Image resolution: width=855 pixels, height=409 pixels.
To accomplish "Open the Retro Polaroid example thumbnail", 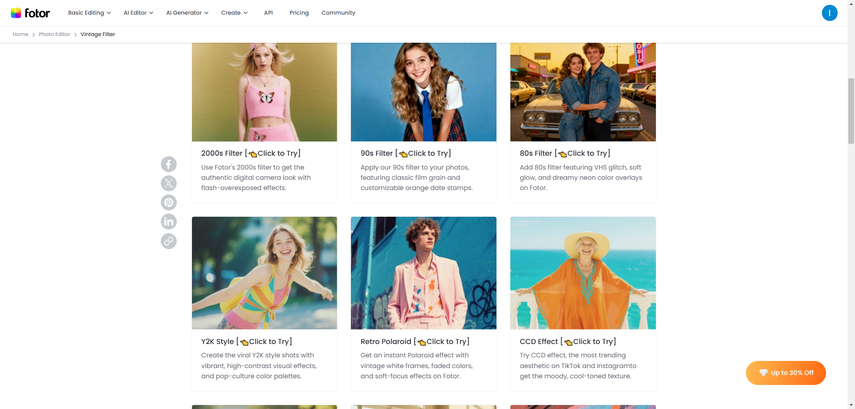I will click(x=423, y=273).
